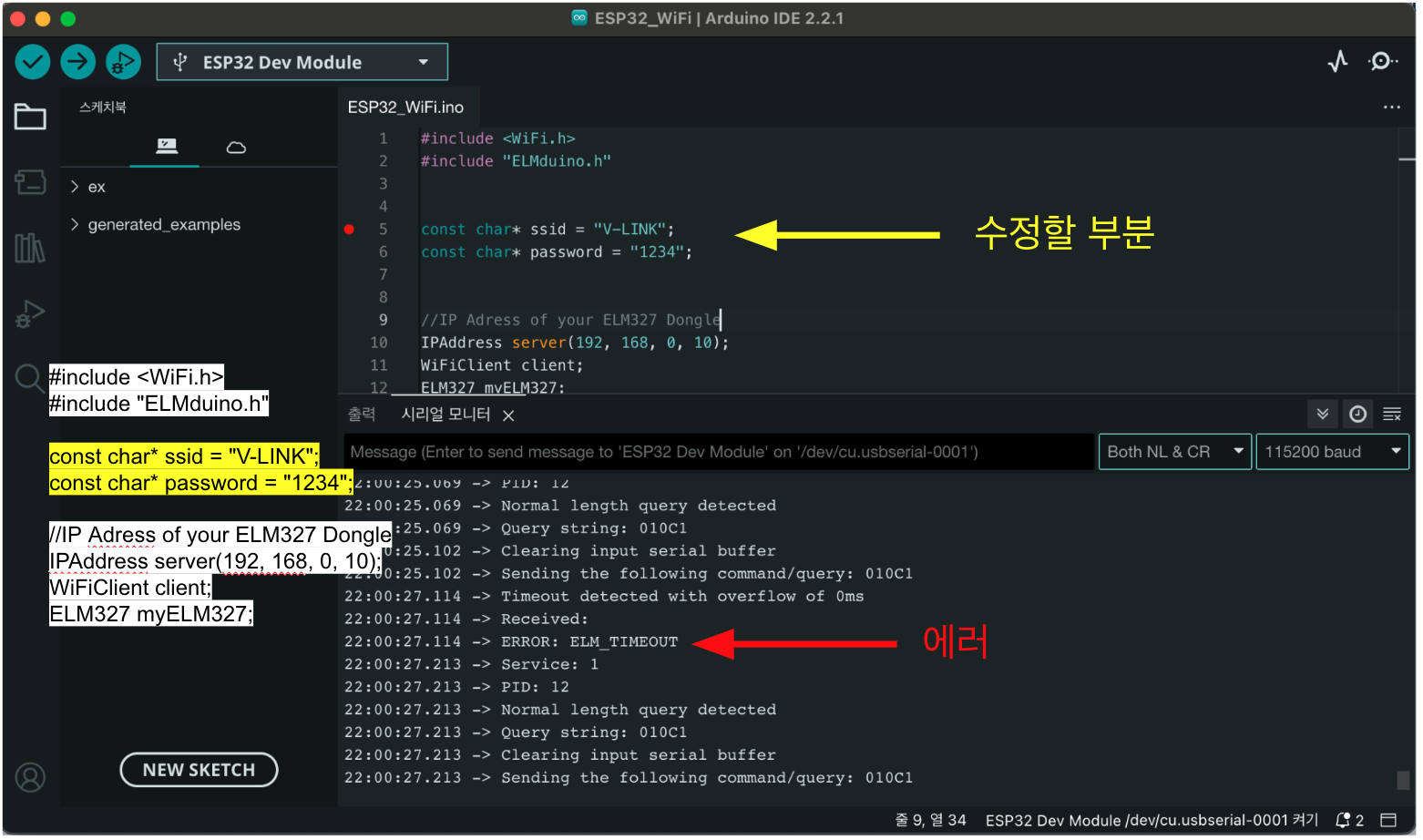Open the ESP32 Dev Module board selector

302,62
